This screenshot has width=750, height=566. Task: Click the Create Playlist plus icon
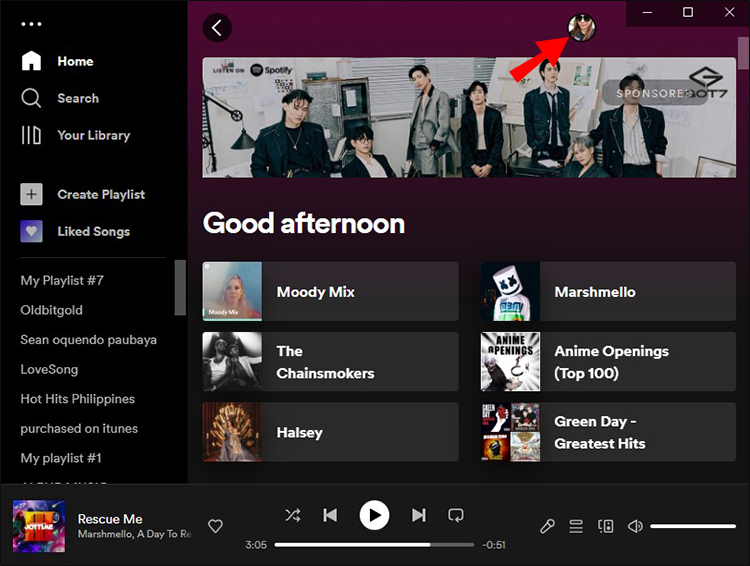[x=31, y=194]
